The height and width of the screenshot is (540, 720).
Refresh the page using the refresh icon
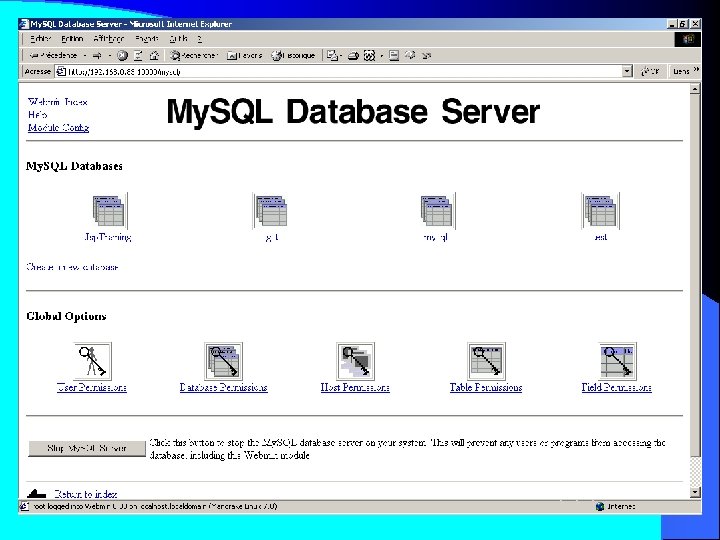tap(138, 56)
